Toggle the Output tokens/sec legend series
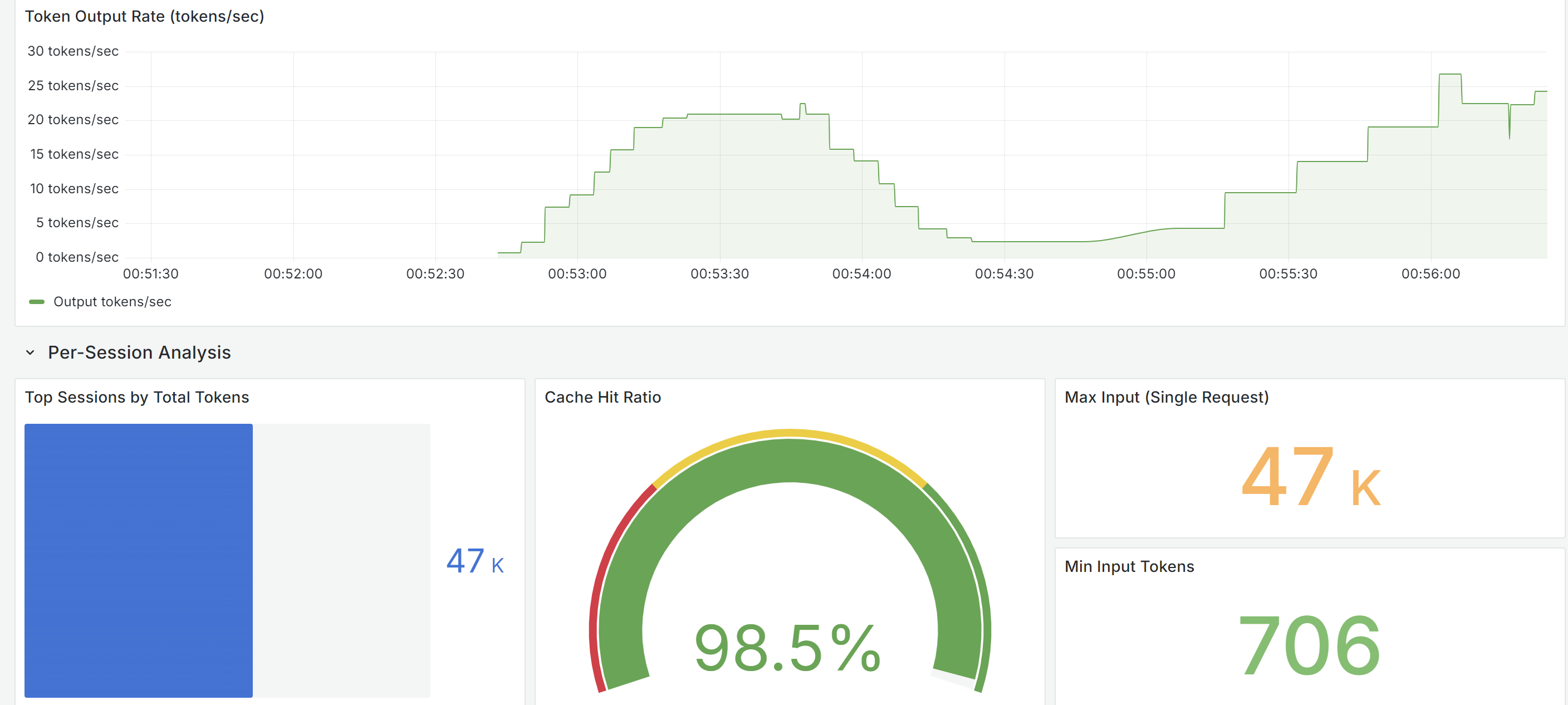The height and width of the screenshot is (705, 1568). (112, 302)
